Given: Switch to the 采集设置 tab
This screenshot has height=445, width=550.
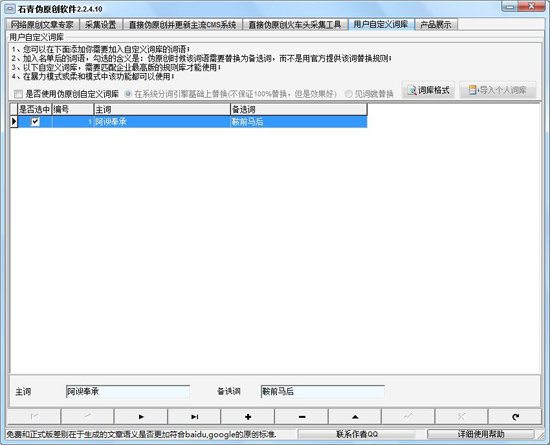Looking at the screenshot, I should (x=101, y=25).
